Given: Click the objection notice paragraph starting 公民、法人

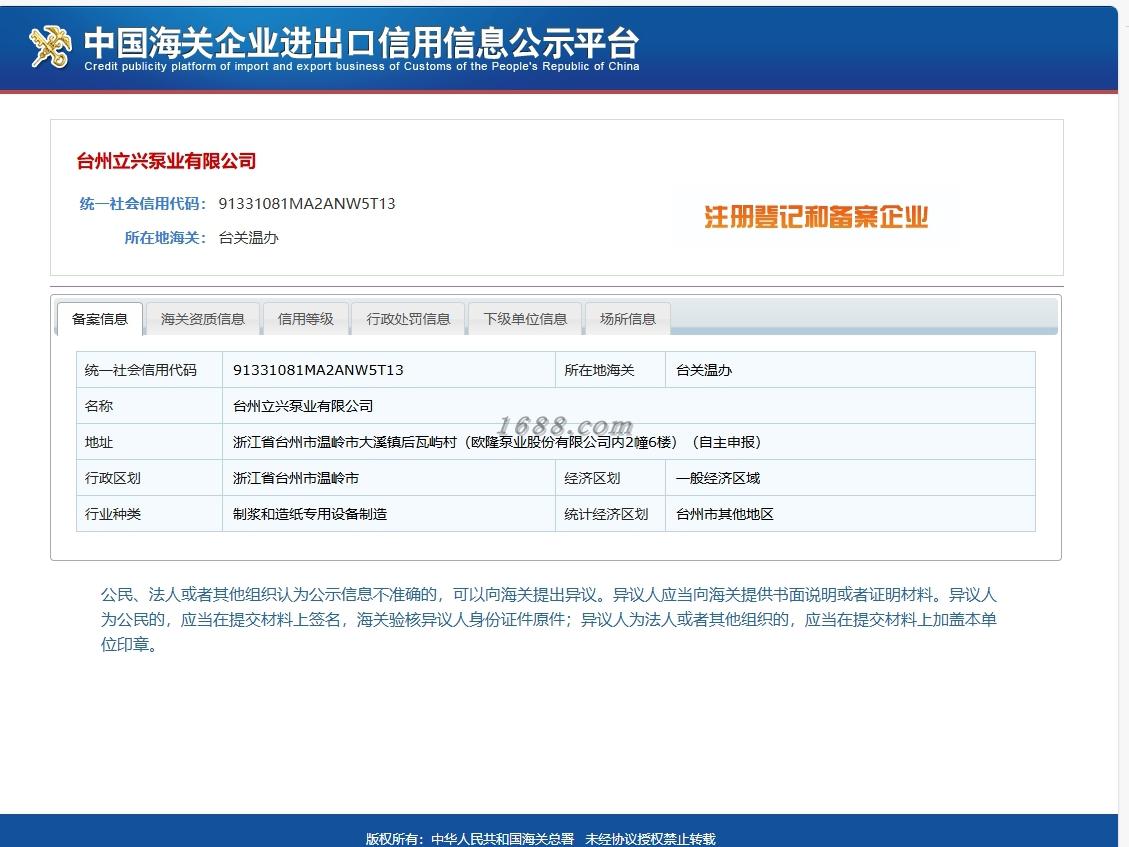Looking at the screenshot, I should click(x=549, y=619).
